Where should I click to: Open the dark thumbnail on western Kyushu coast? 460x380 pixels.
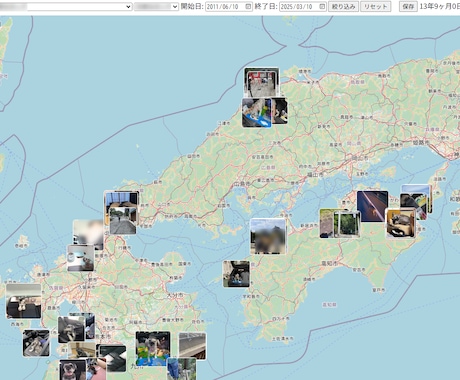point(36,343)
